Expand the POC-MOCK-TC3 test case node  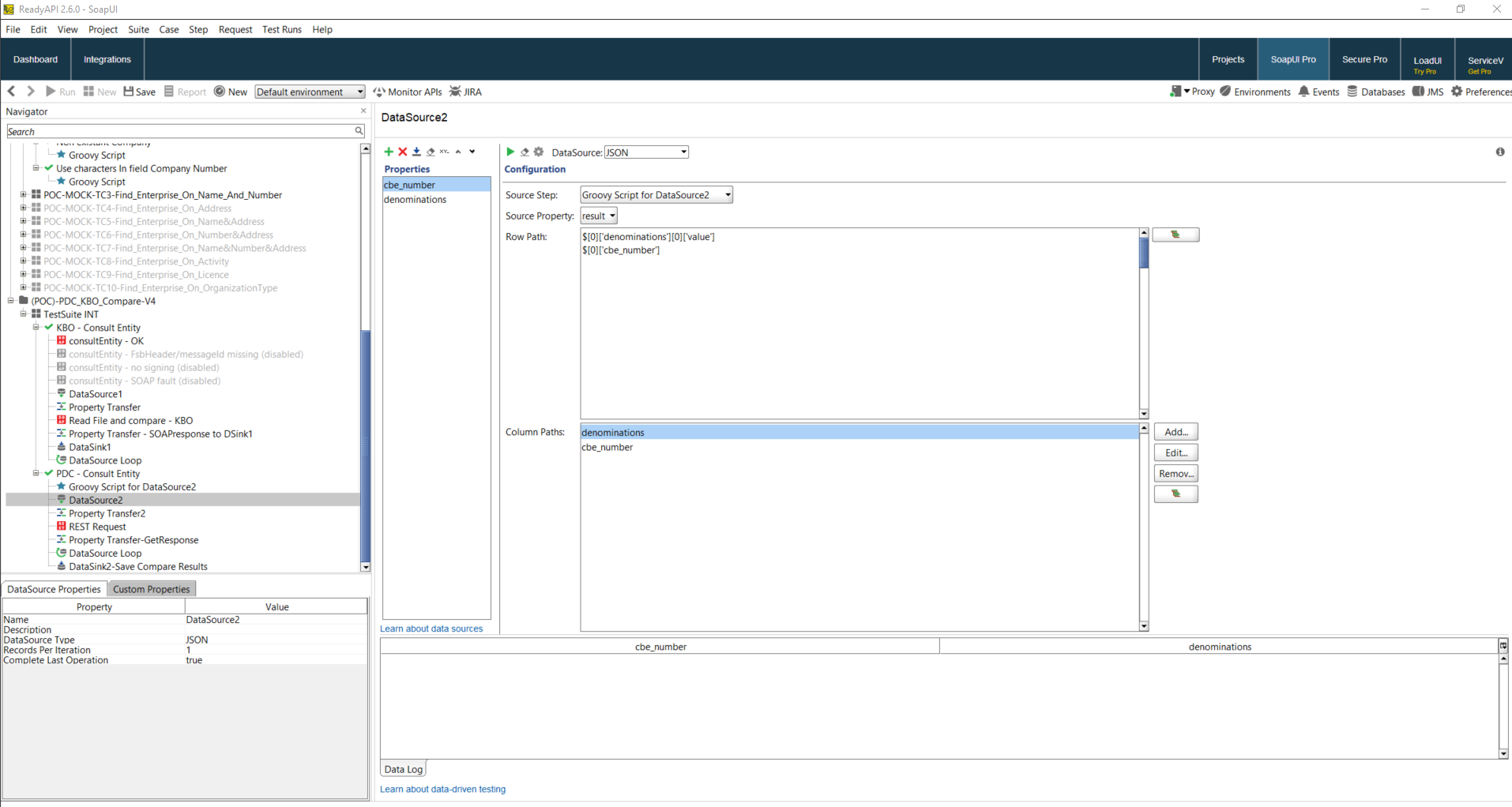tap(23, 194)
